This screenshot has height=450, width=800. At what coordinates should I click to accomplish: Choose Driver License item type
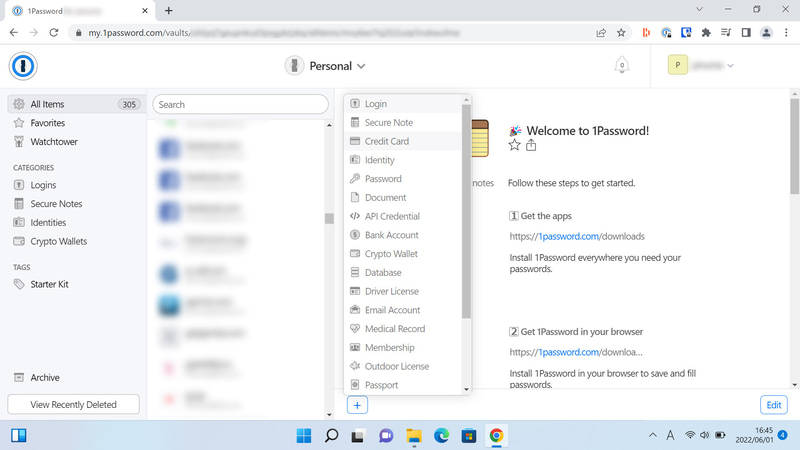[x=403, y=291]
